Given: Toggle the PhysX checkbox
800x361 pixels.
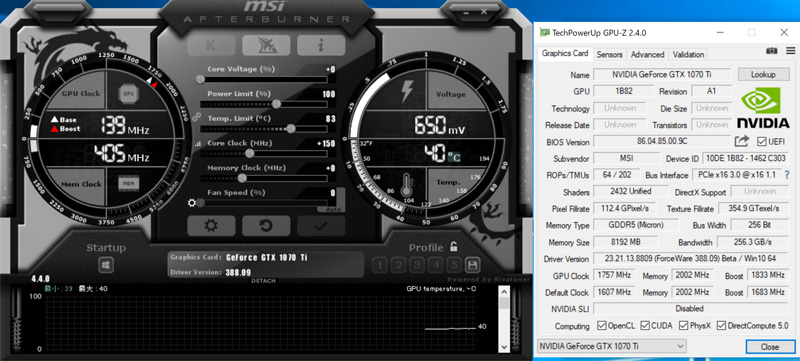Looking at the screenshot, I should 684,325.
